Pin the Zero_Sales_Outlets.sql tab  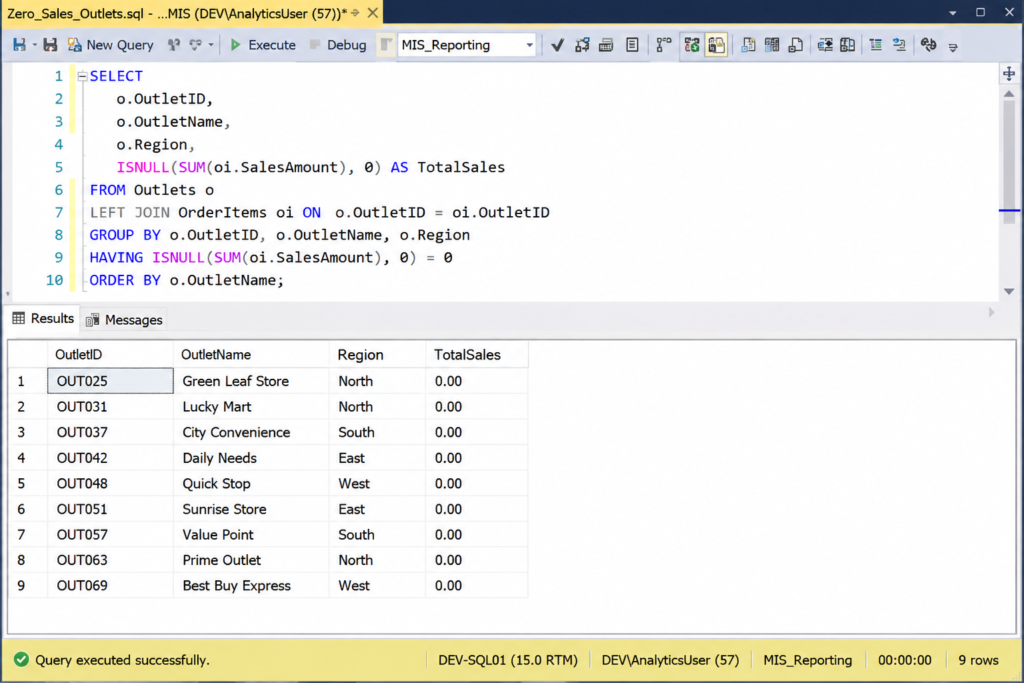tap(355, 13)
